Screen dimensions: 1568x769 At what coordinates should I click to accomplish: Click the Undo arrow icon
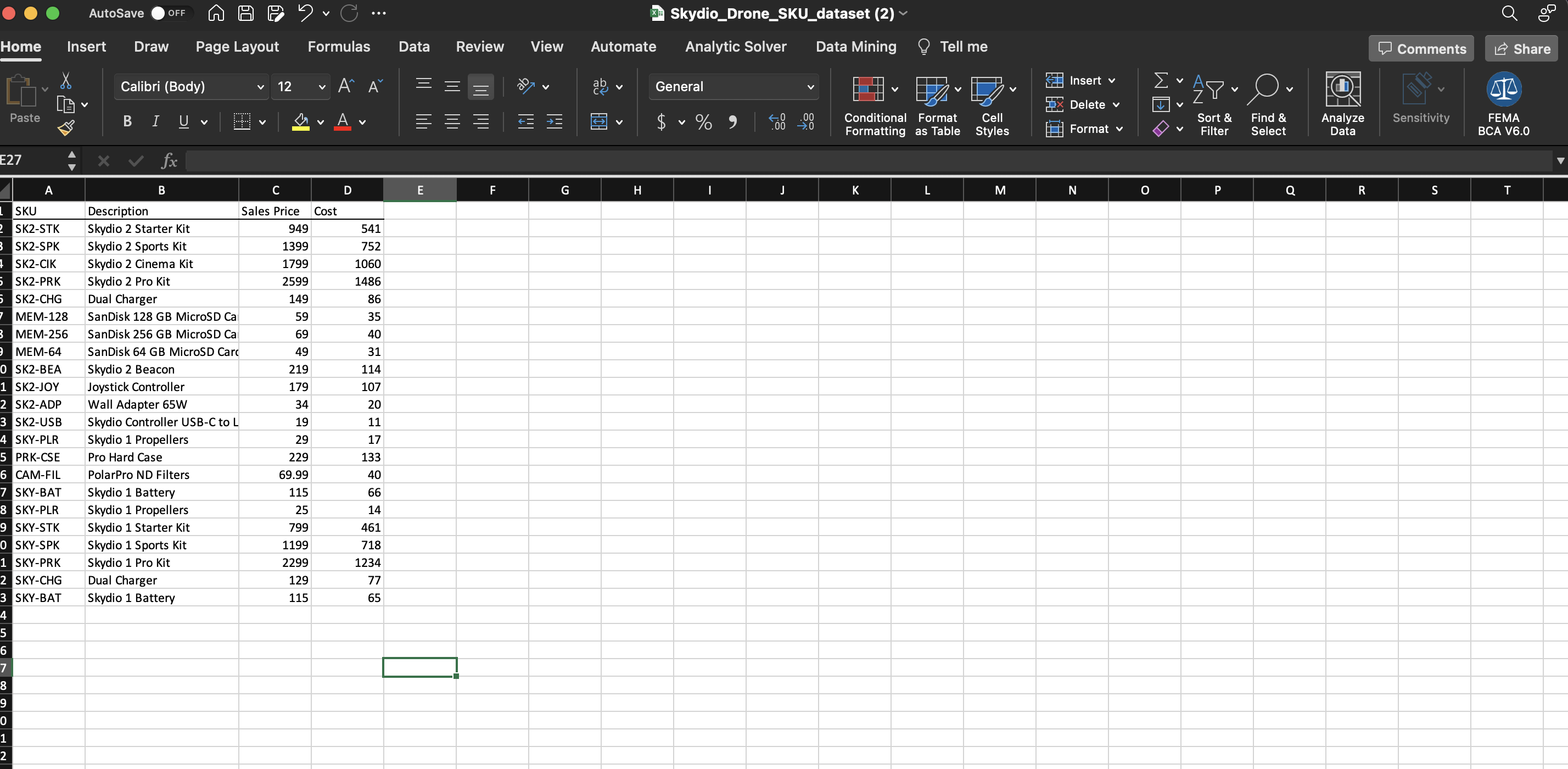305,13
